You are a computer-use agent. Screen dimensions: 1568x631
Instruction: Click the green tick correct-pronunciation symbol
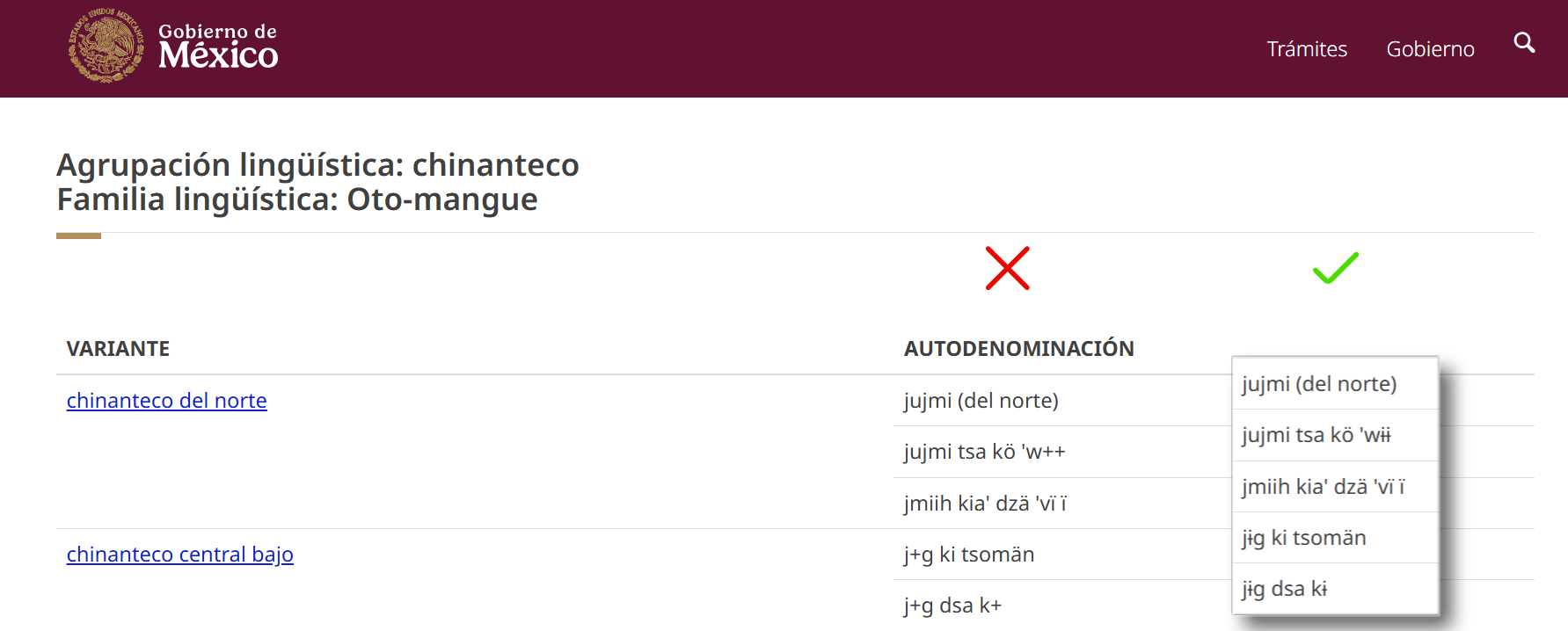click(x=1334, y=269)
